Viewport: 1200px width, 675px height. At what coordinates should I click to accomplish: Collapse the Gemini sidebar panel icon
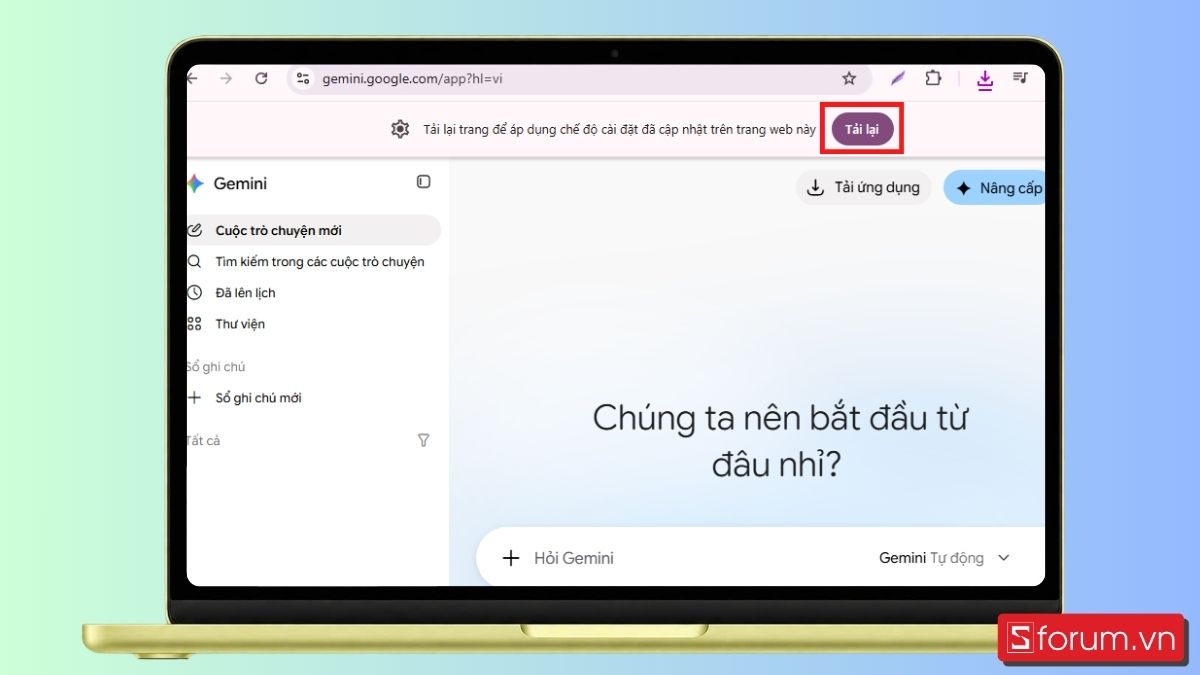424,182
